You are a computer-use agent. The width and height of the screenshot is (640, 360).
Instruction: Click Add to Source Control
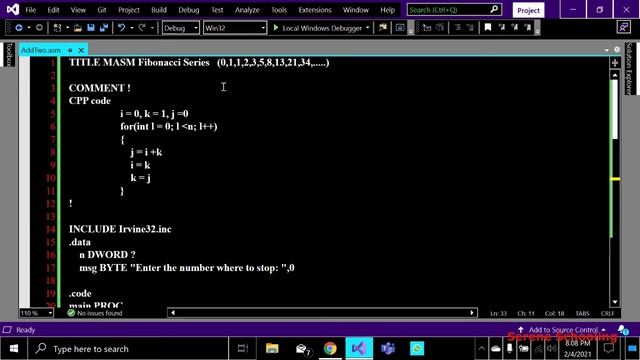point(562,329)
